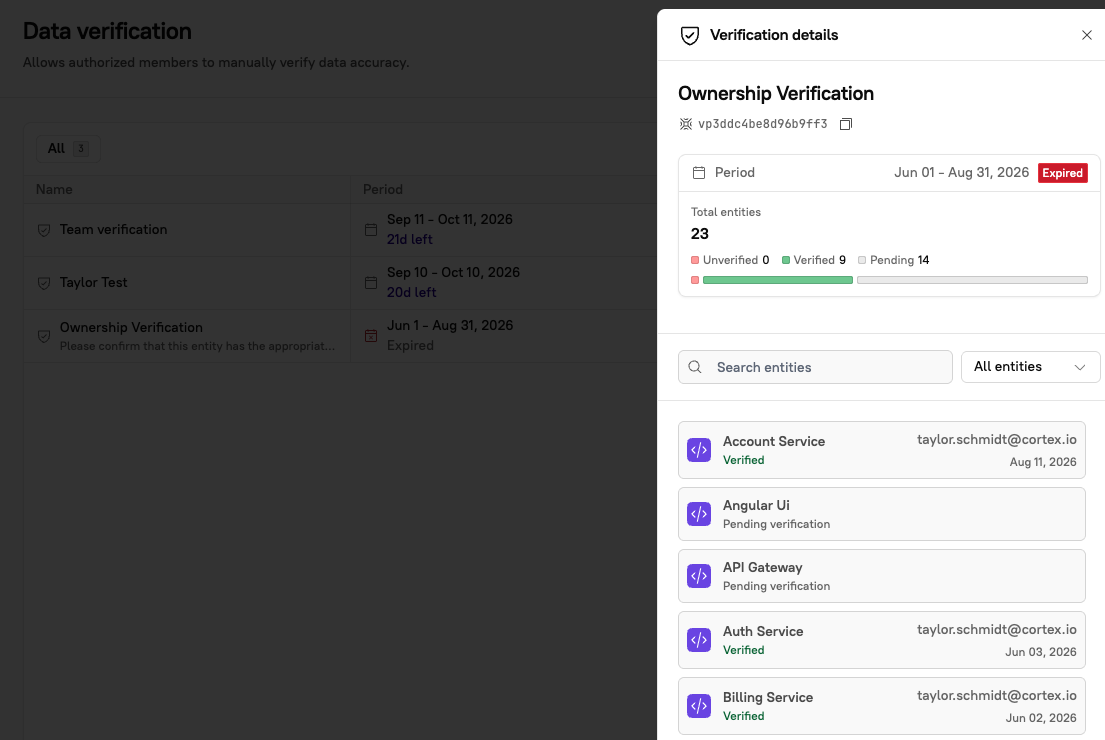Click the shield icon beside Verification details
The image size is (1105, 740).
click(690, 35)
